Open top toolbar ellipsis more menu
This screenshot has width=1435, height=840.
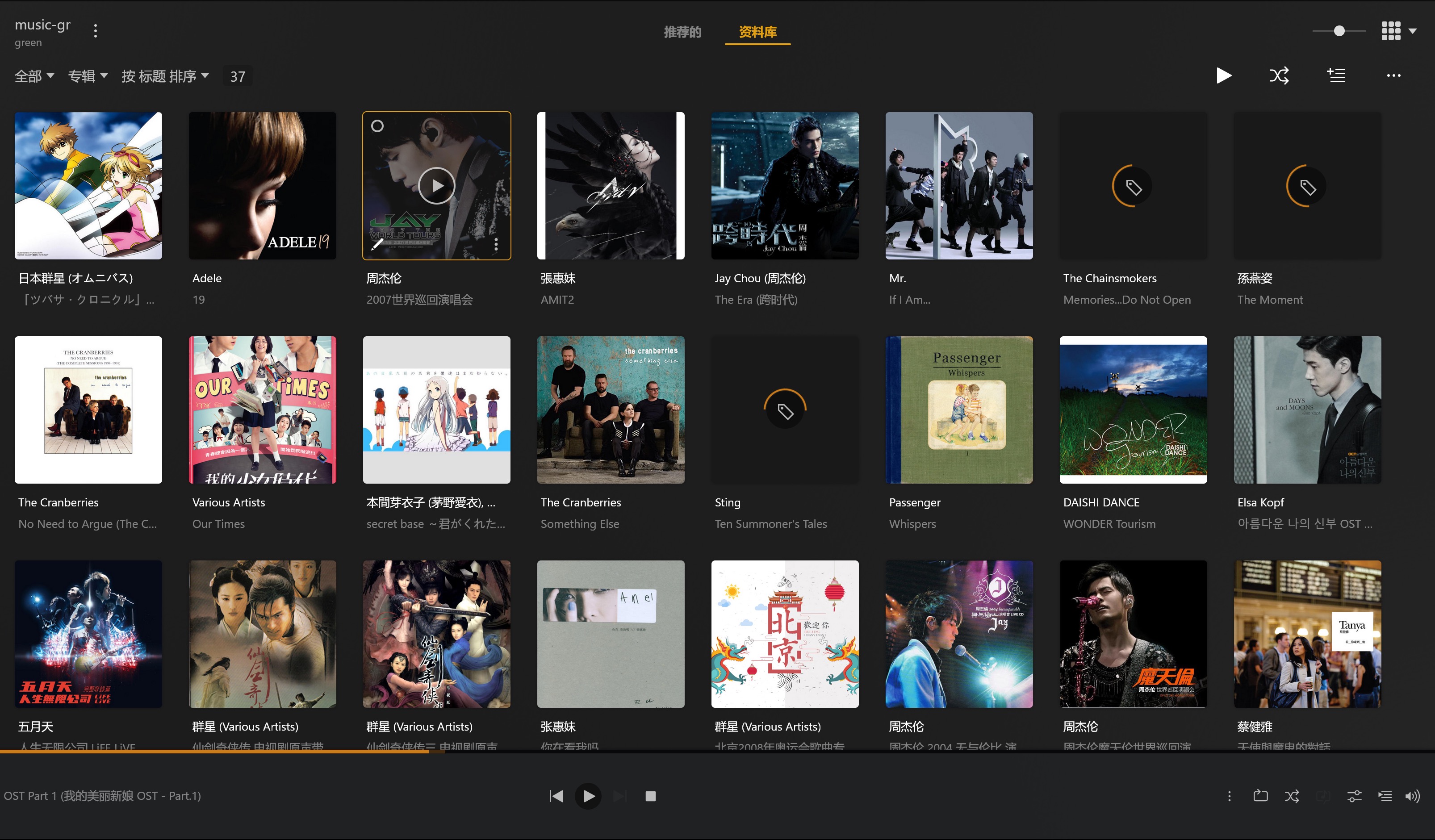(x=1393, y=75)
